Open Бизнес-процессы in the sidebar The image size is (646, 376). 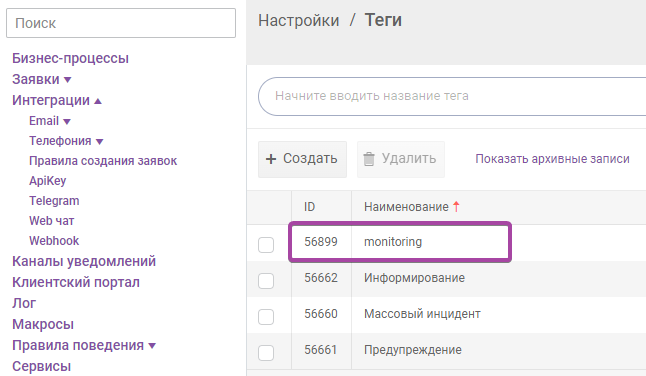pos(70,58)
